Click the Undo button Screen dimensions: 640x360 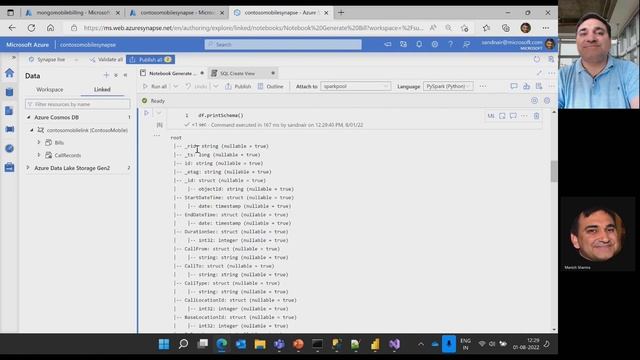coord(197,87)
